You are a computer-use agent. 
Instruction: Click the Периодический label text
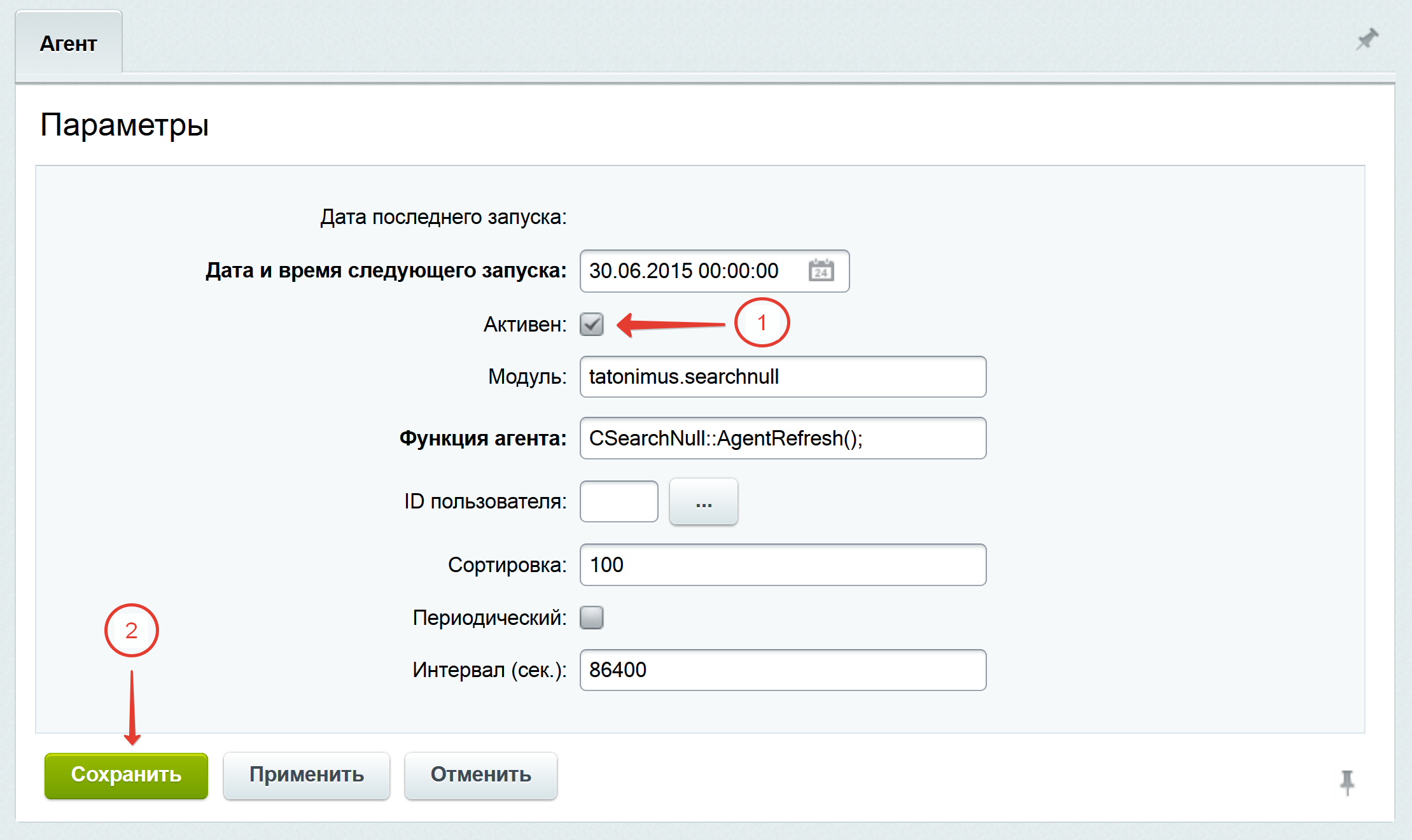[489, 617]
